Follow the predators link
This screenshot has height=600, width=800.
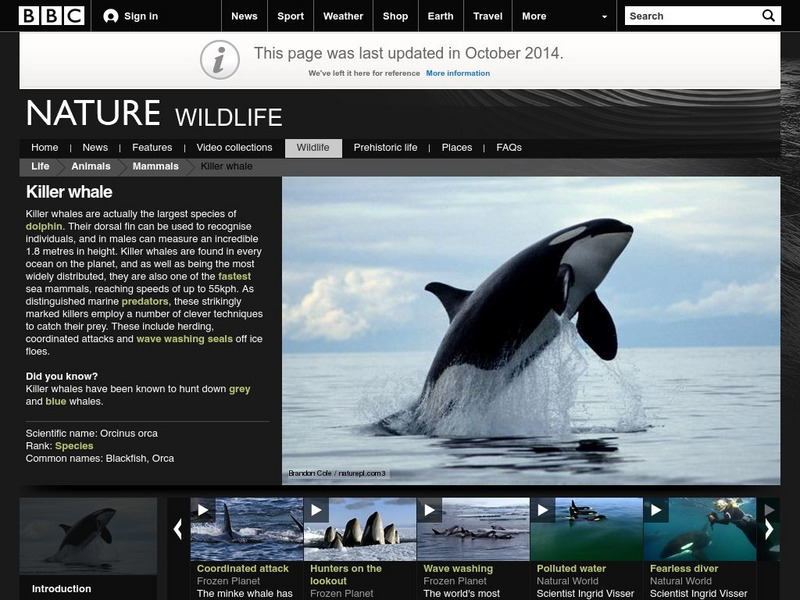[x=145, y=302]
